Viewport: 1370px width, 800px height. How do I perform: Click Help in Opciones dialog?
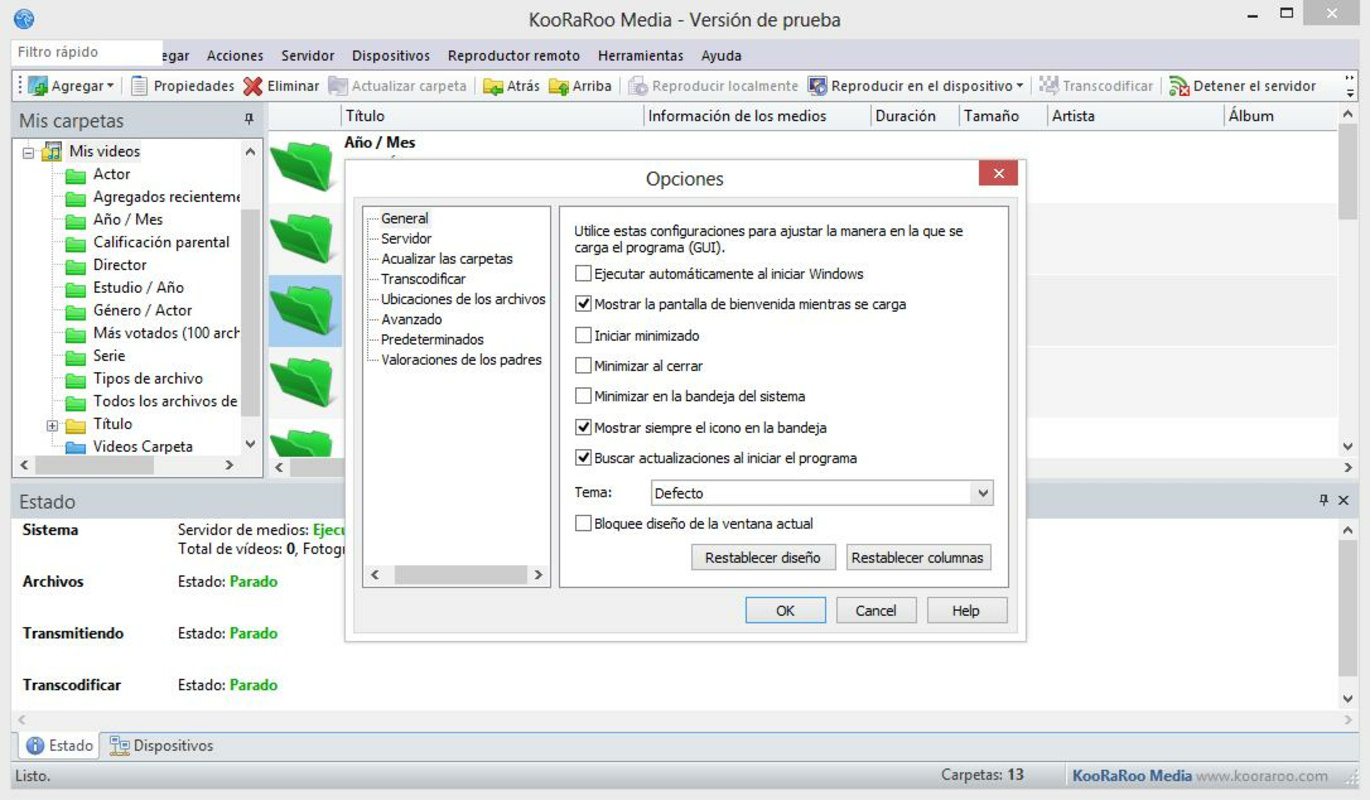(x=966, y=610)
